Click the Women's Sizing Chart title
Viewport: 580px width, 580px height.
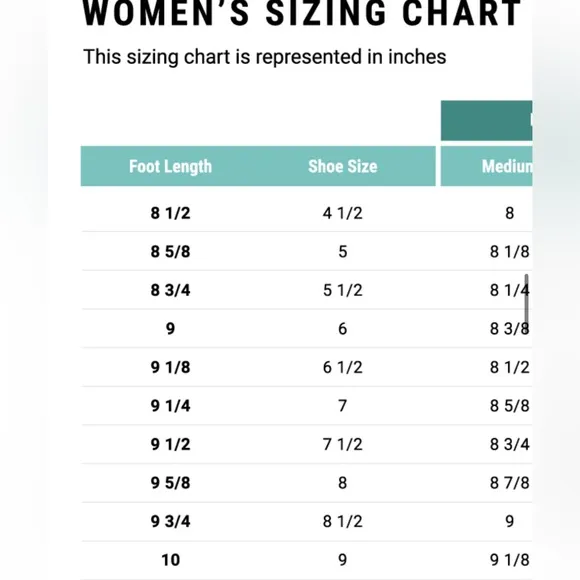tap(302, 14)
